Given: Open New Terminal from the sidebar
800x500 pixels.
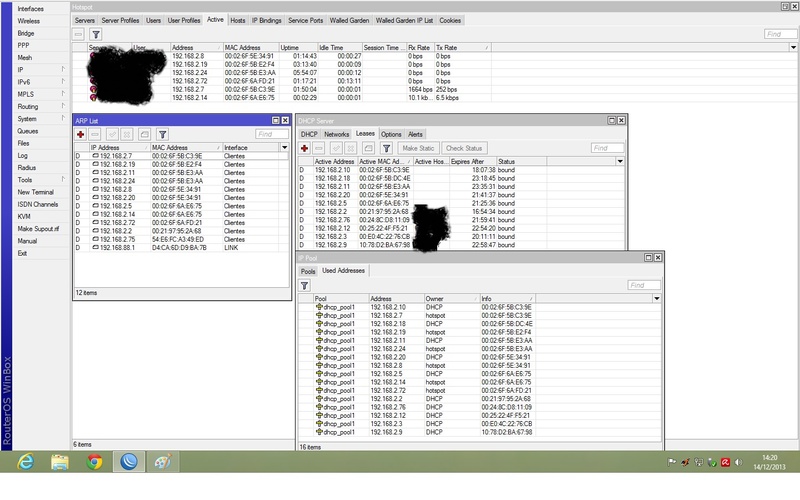Looking at the screenshot, I should click(35, 192).
